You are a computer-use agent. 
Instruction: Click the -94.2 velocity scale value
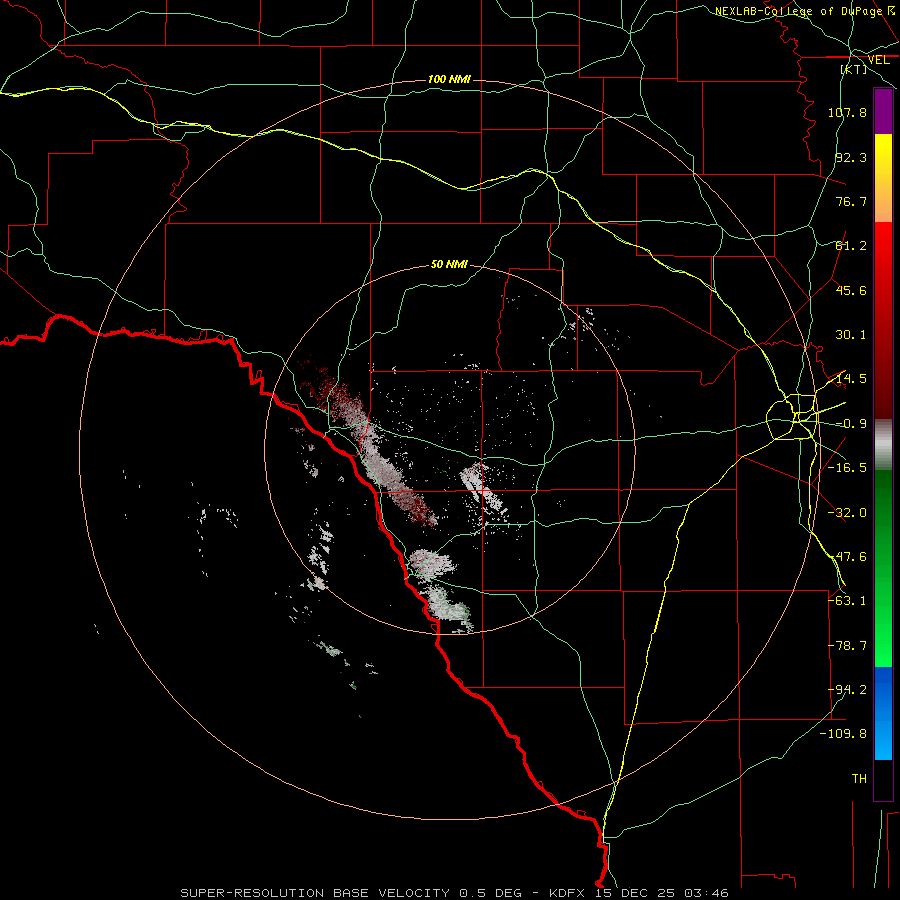tap(847, 690)
